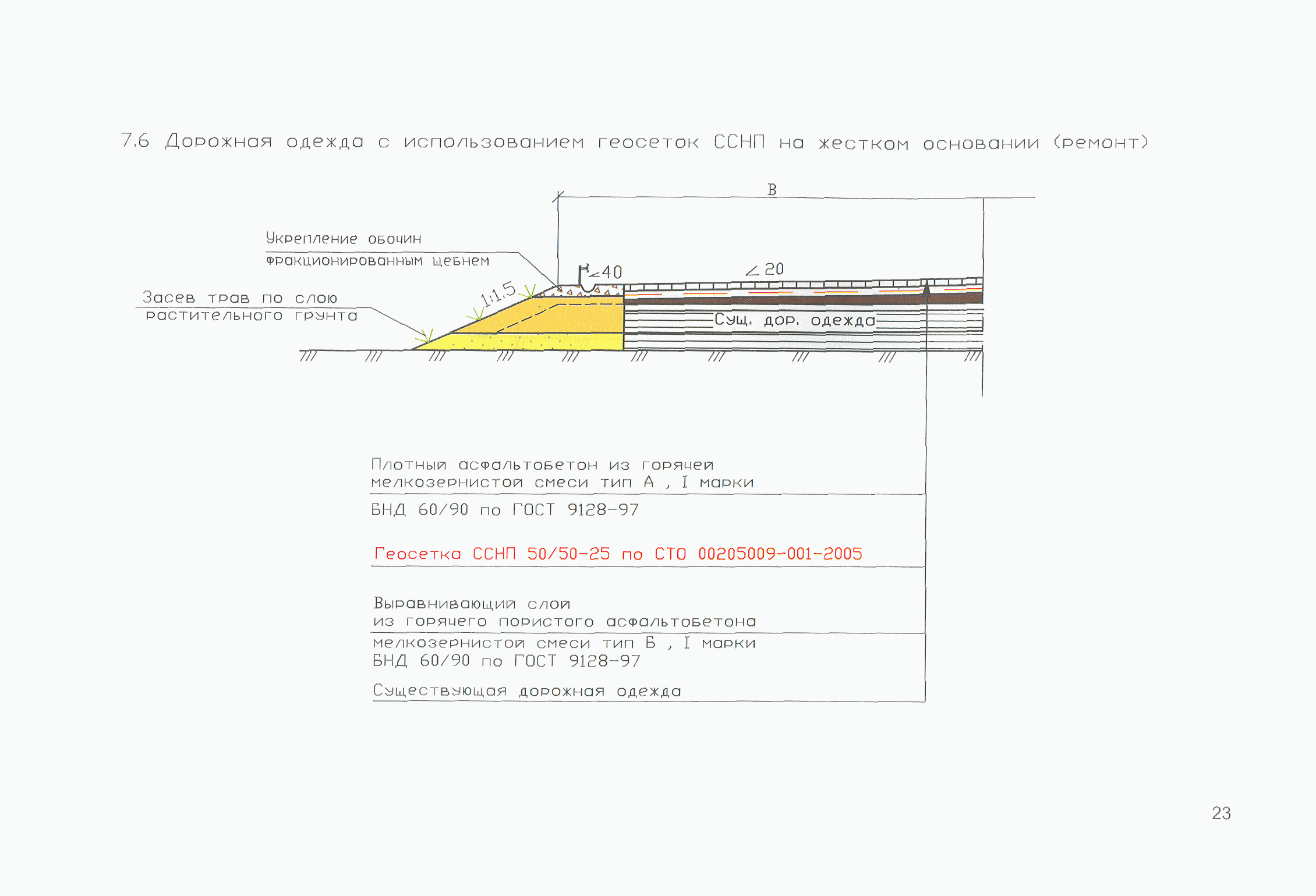
Task: Click the section title starting "7.6 Дорожная одежда"
Action: 635,141
